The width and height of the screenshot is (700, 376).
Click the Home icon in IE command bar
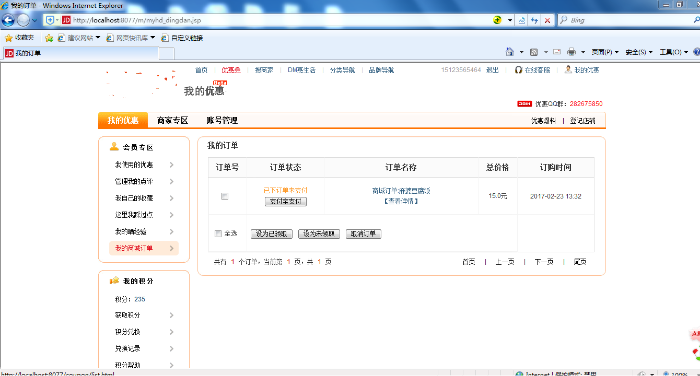pos(509,52)
